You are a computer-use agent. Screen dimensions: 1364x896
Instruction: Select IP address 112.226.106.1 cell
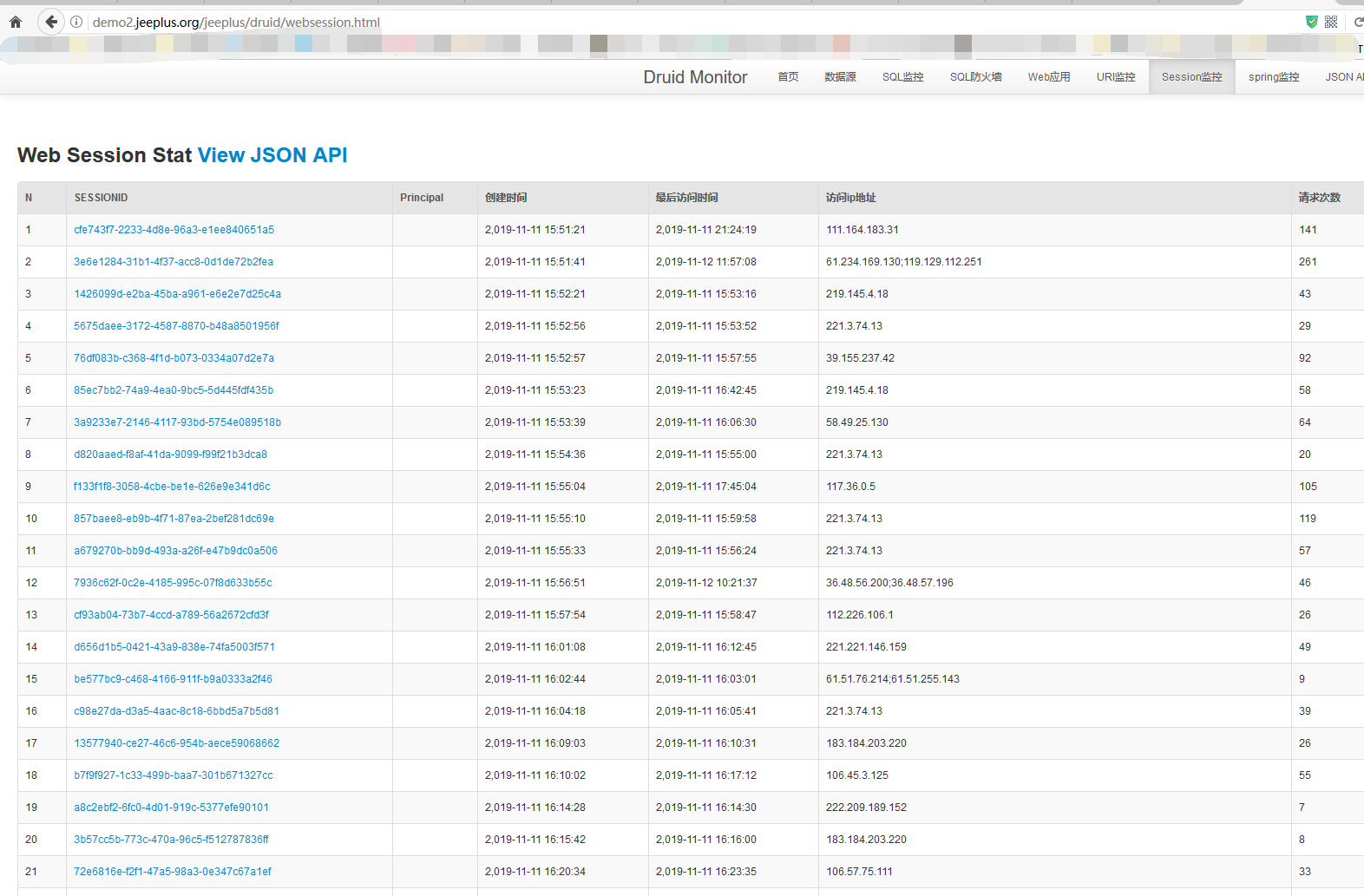pyautogui.click(x=1054, y=615)
